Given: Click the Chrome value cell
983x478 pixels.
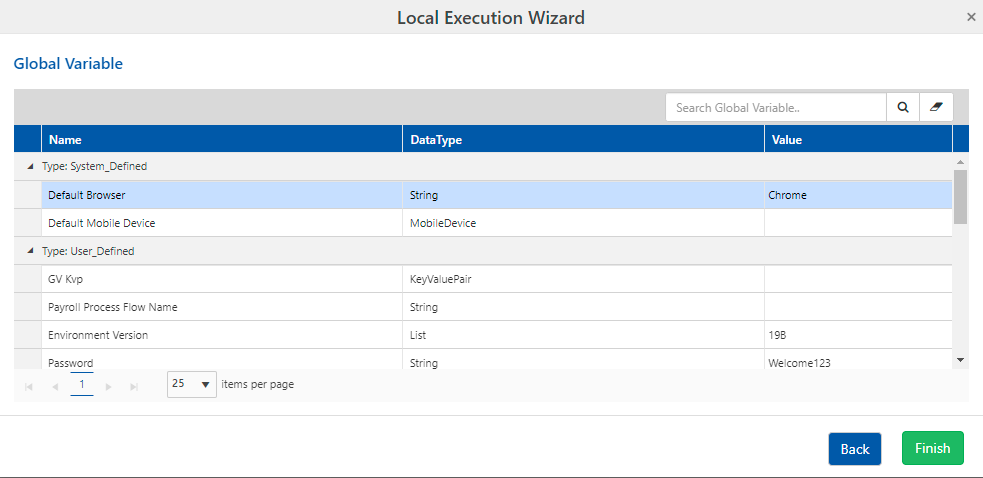Looking at the screenshot, I should pyautogui.click(x=858, y=195).
